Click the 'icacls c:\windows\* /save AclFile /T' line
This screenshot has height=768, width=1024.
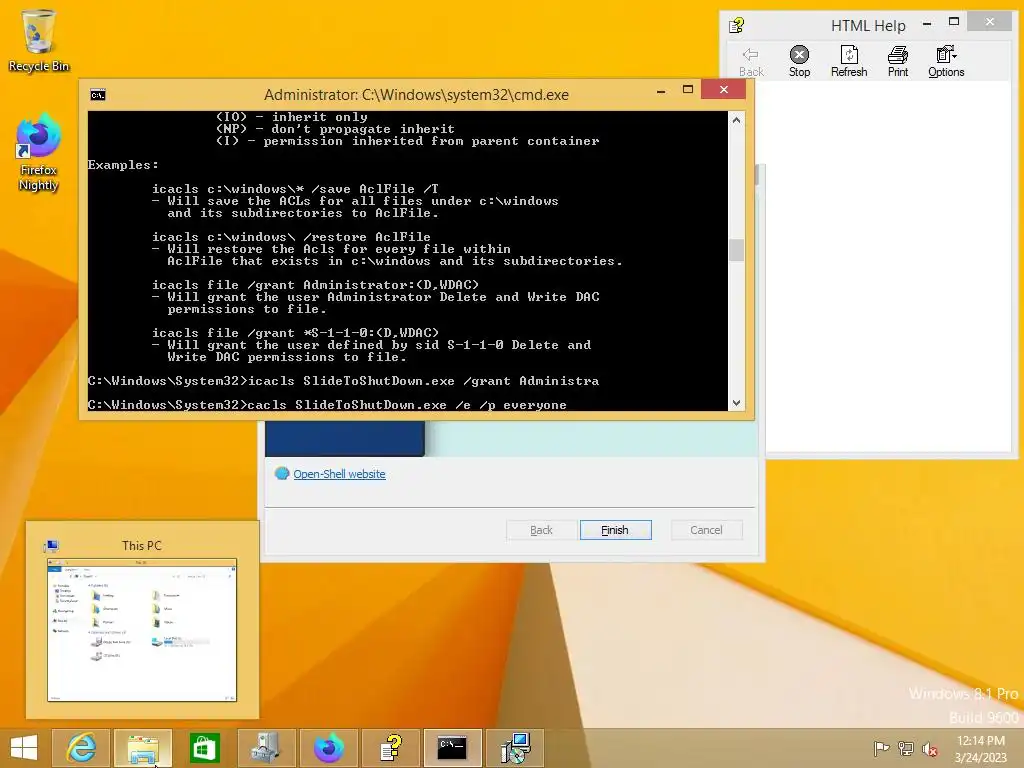click(x=295, y=189)
